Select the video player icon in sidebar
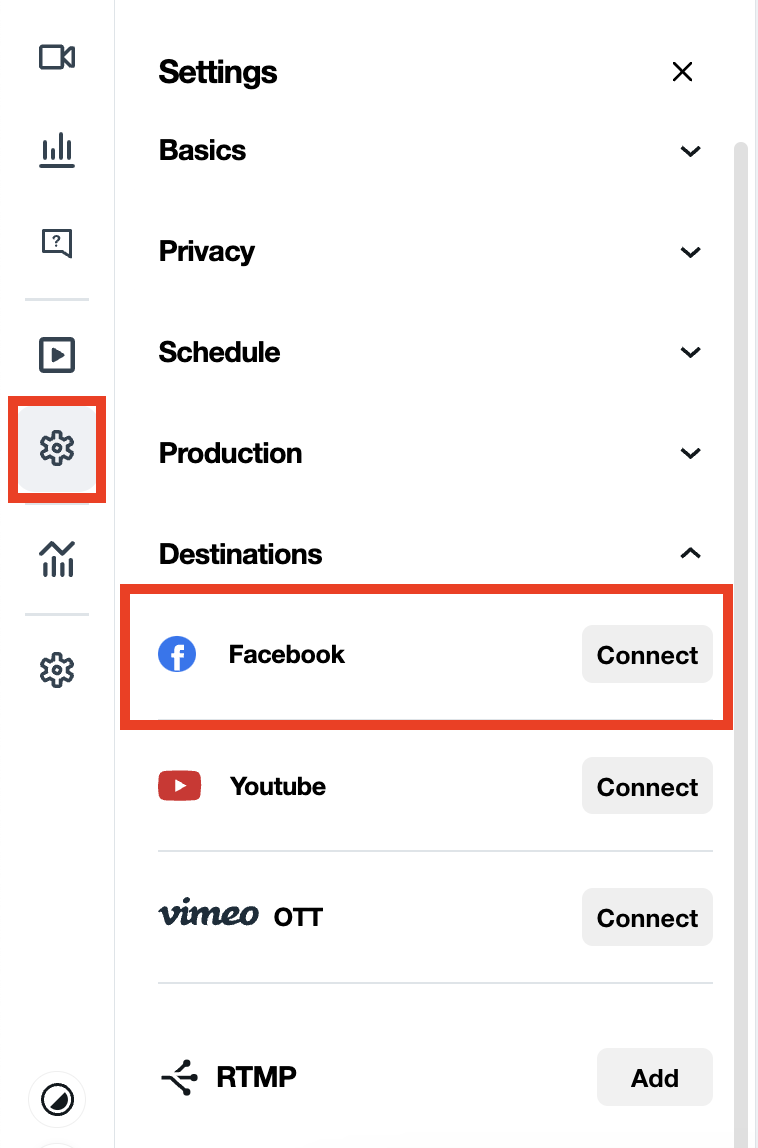Viewport: 758px width, 1148px height. (57, 355)
